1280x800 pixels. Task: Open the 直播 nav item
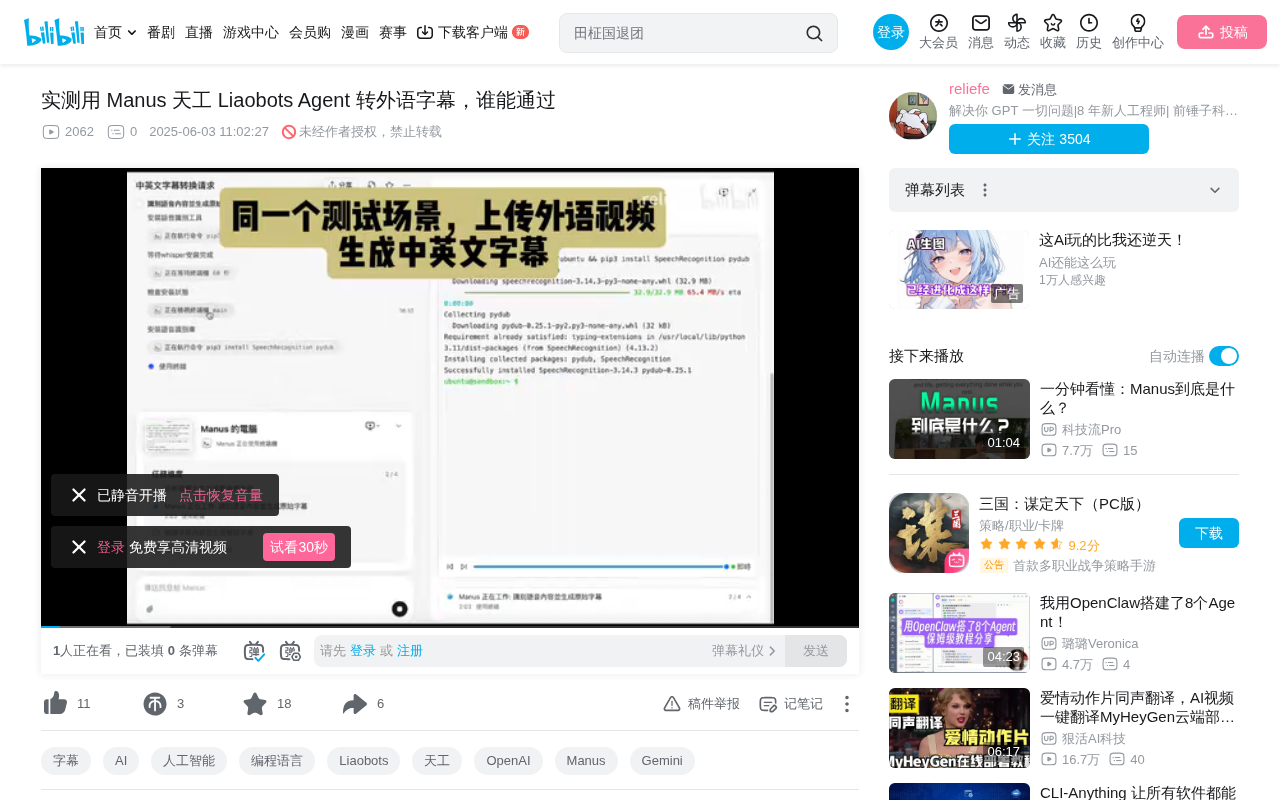pos(199,32)
